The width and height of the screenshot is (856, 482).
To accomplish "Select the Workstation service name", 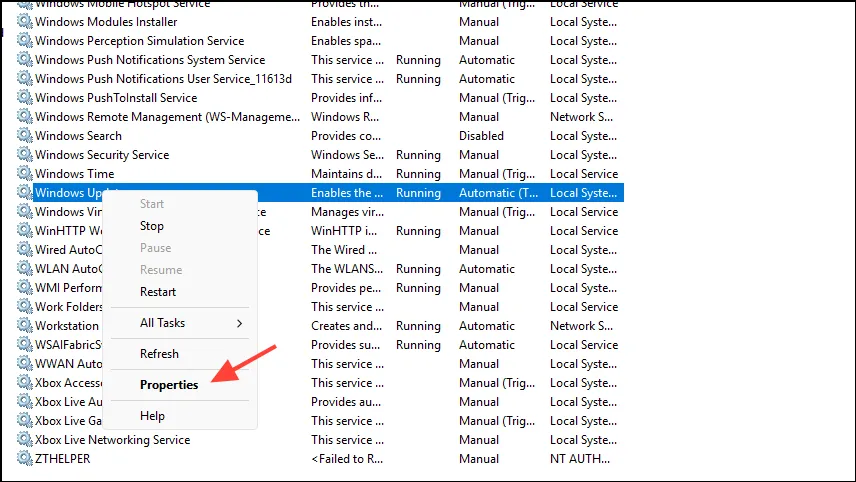I will [x=67, y=326].
